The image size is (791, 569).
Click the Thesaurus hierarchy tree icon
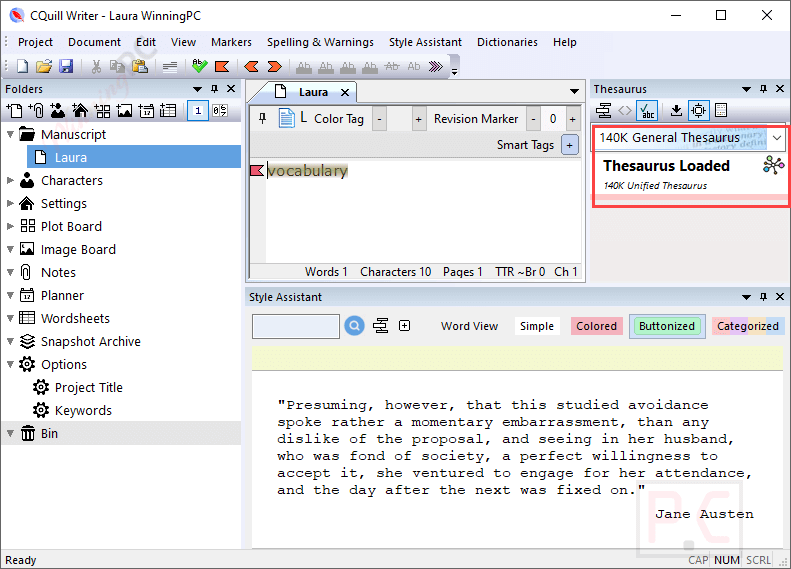click(x=603, y=110)
